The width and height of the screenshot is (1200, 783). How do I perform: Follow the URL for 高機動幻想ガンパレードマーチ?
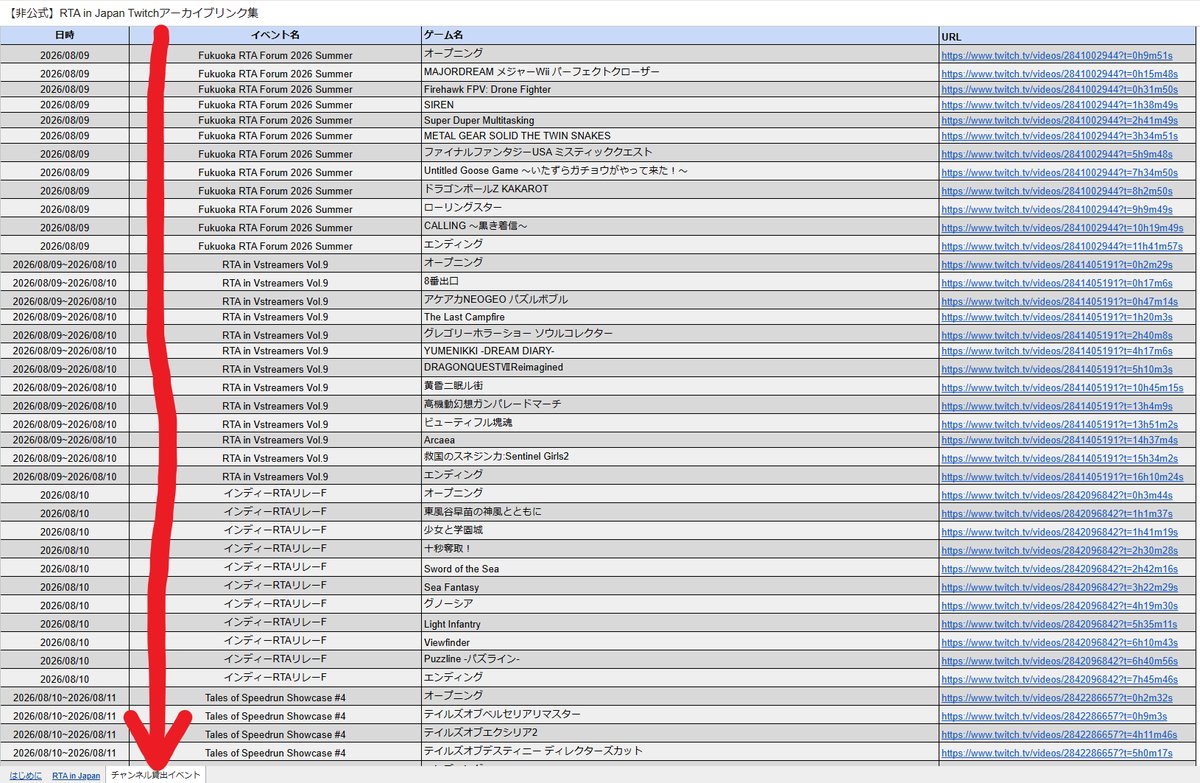point(1057,406)
